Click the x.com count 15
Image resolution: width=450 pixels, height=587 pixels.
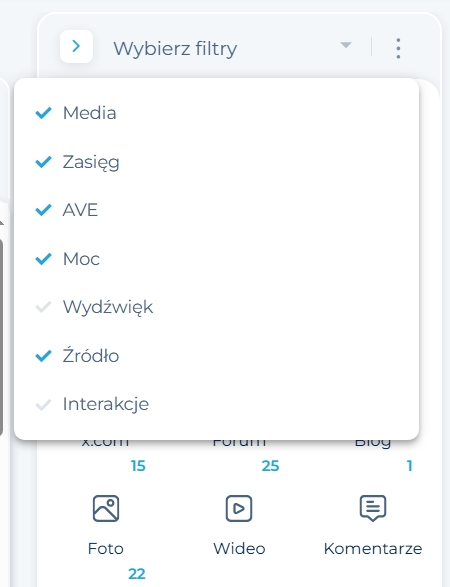(138, 466)
